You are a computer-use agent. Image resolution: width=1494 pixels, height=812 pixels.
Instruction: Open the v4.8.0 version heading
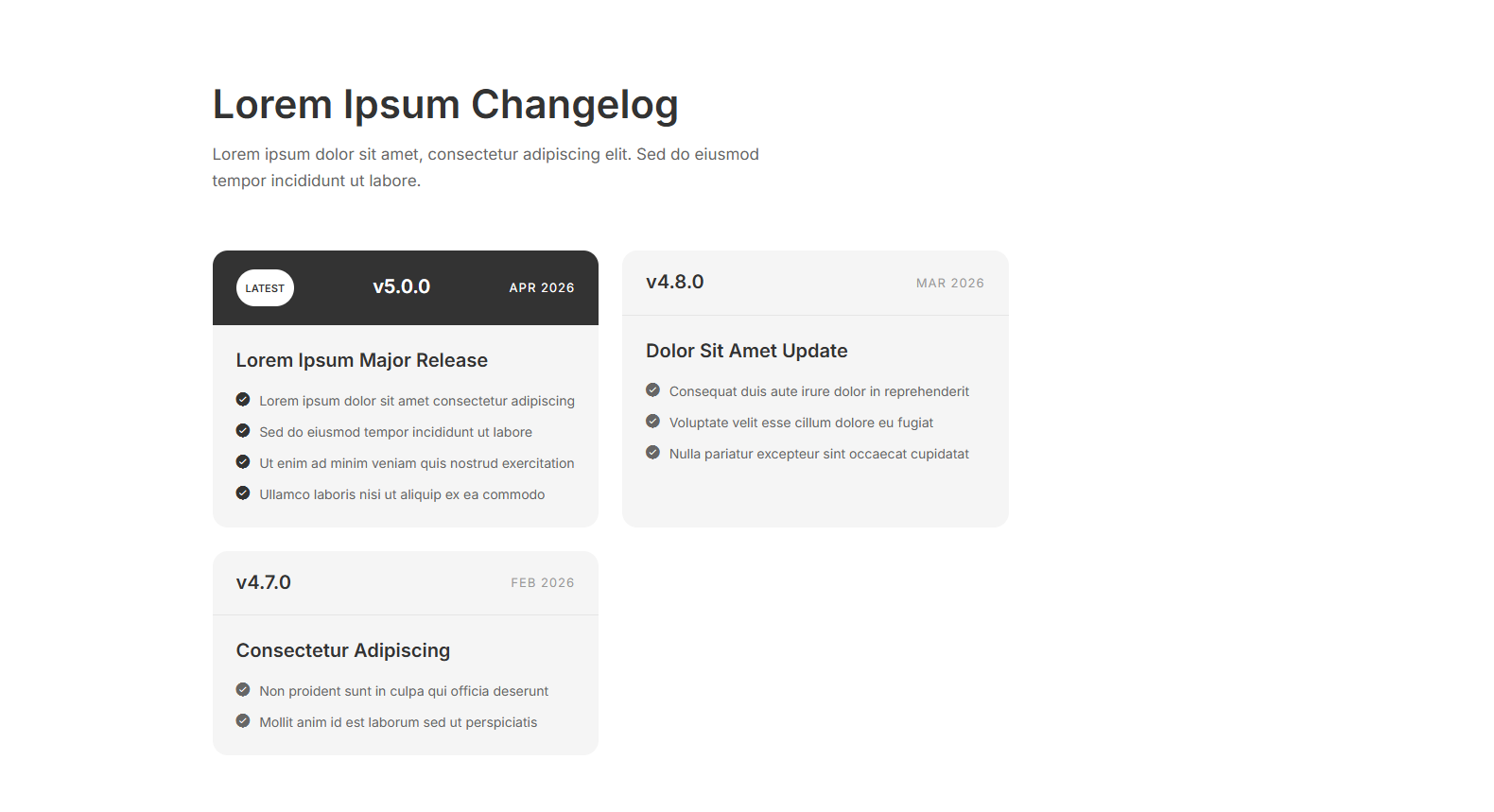point(674,282)
